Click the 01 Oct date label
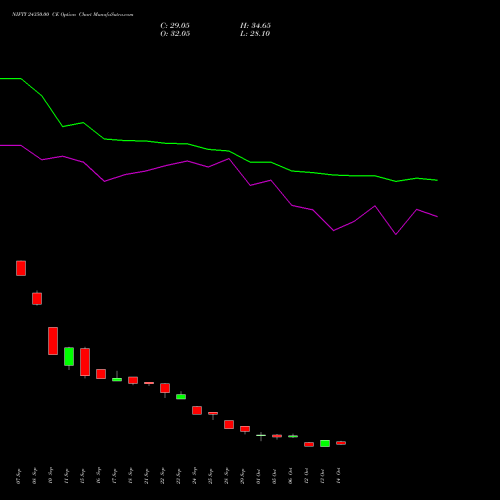The image size is (500, 500). coord(259,476)
